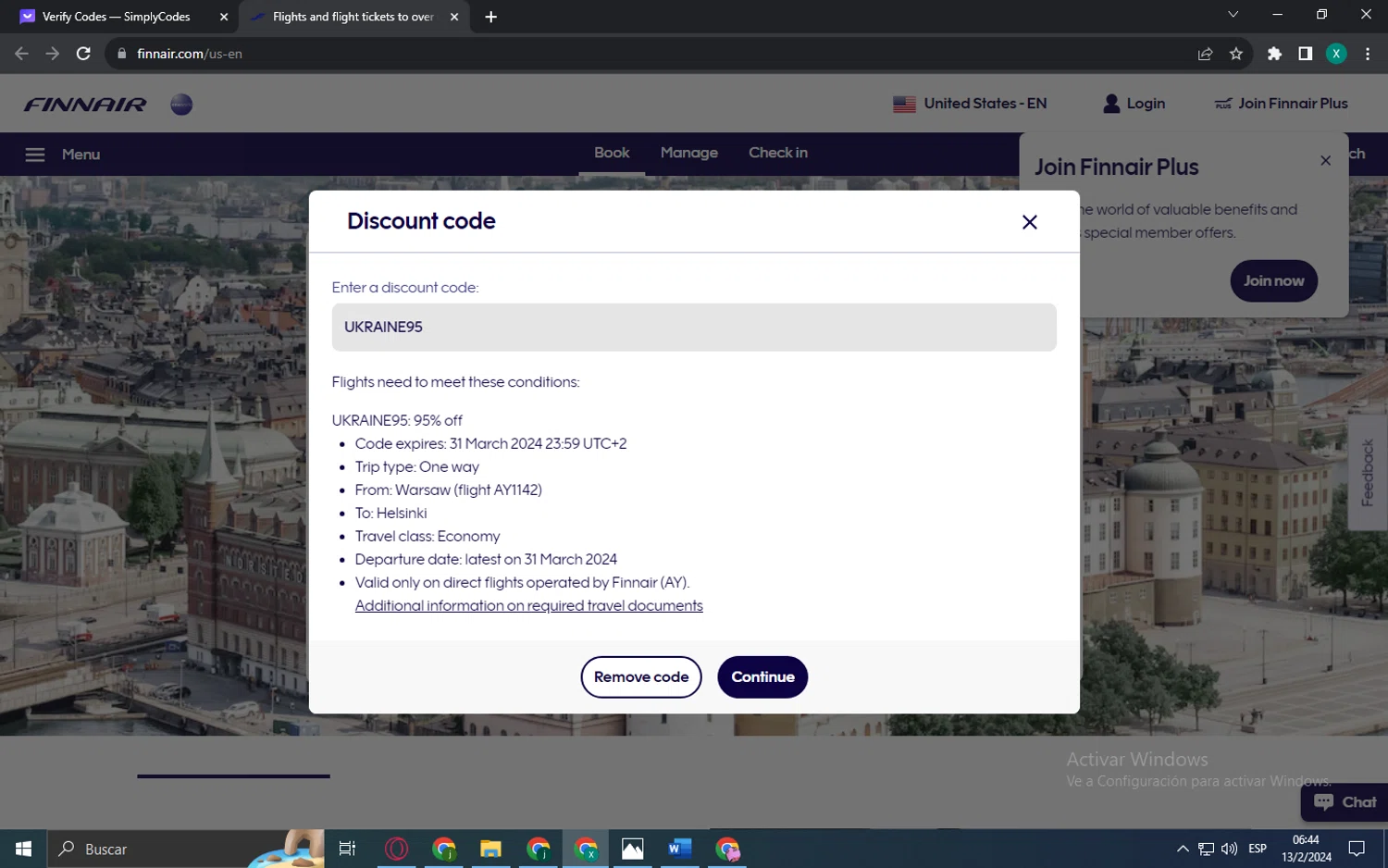Click the ESP keyboard language indicator
1388x868 pixels.
(x=1258, y=849)
